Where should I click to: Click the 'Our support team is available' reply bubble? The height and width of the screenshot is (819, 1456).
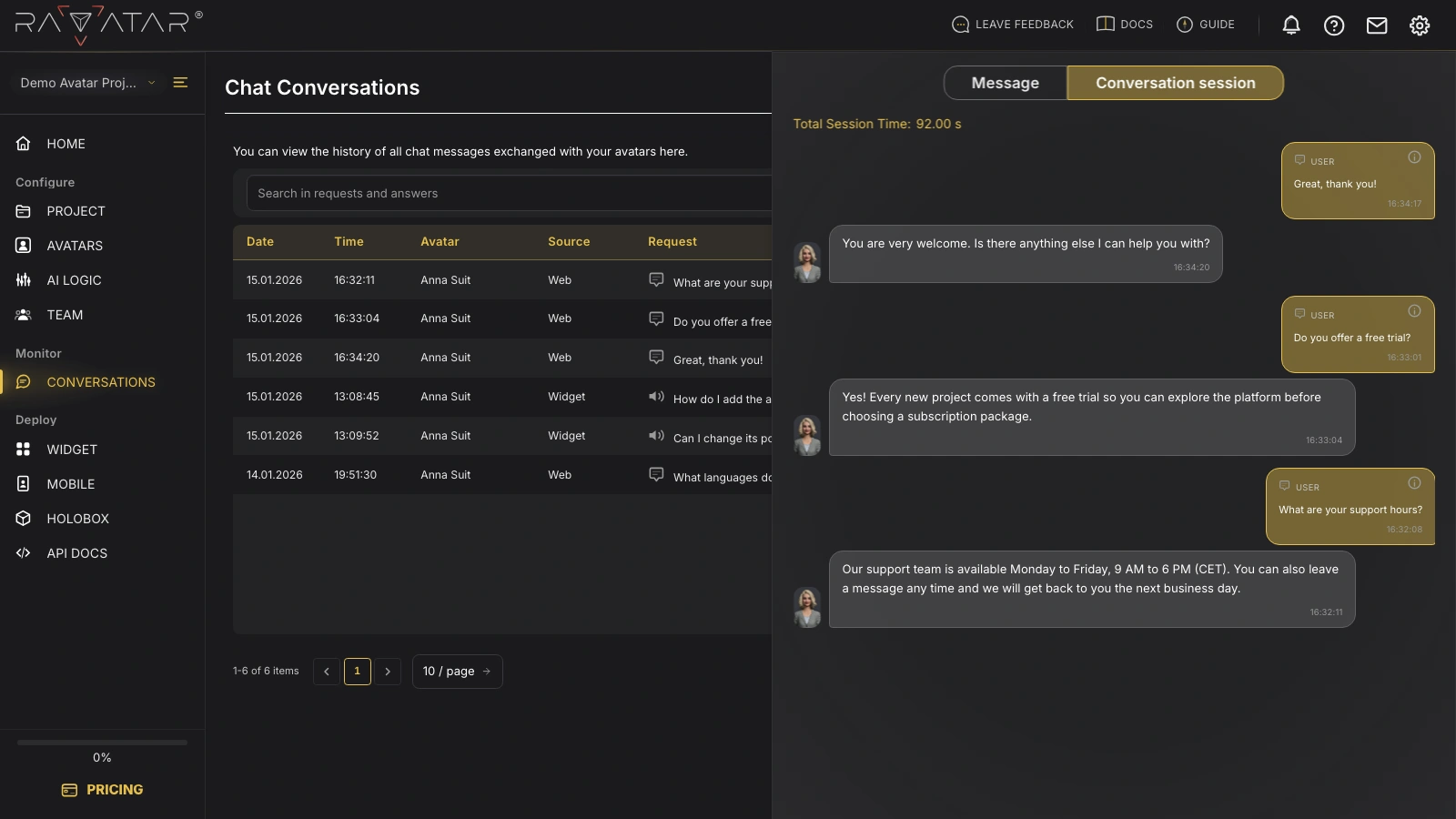[1092, 590]
